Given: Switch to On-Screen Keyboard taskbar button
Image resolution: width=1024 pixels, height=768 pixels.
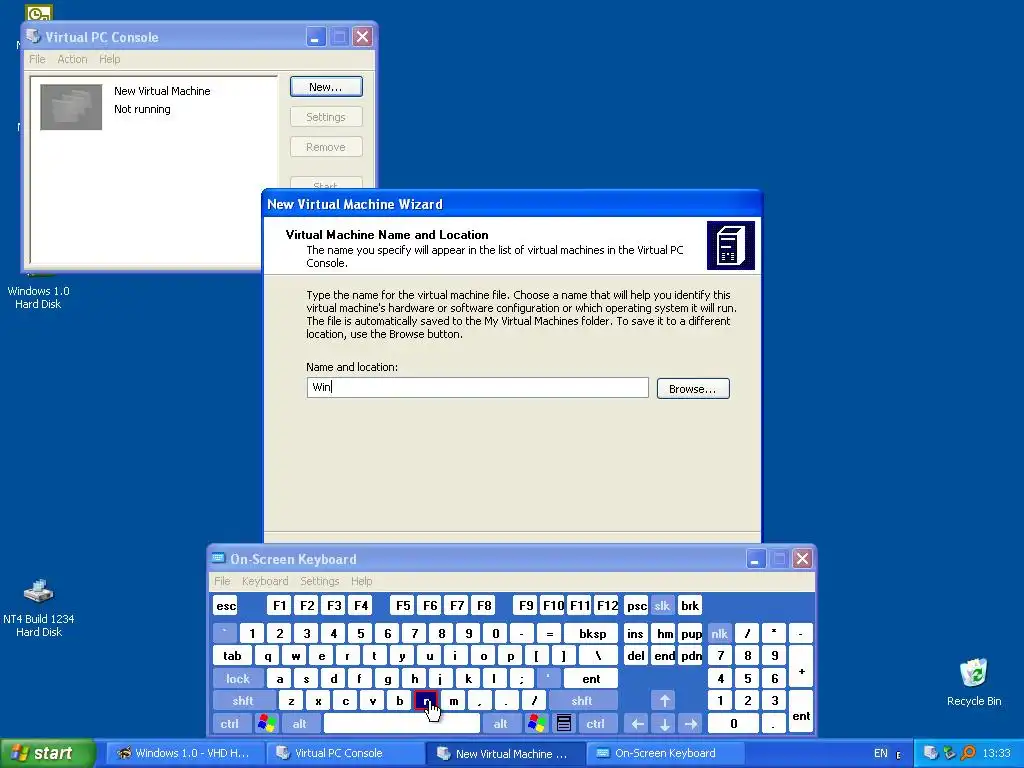Looking at the screenshot, I should click(x=665, y=753).
